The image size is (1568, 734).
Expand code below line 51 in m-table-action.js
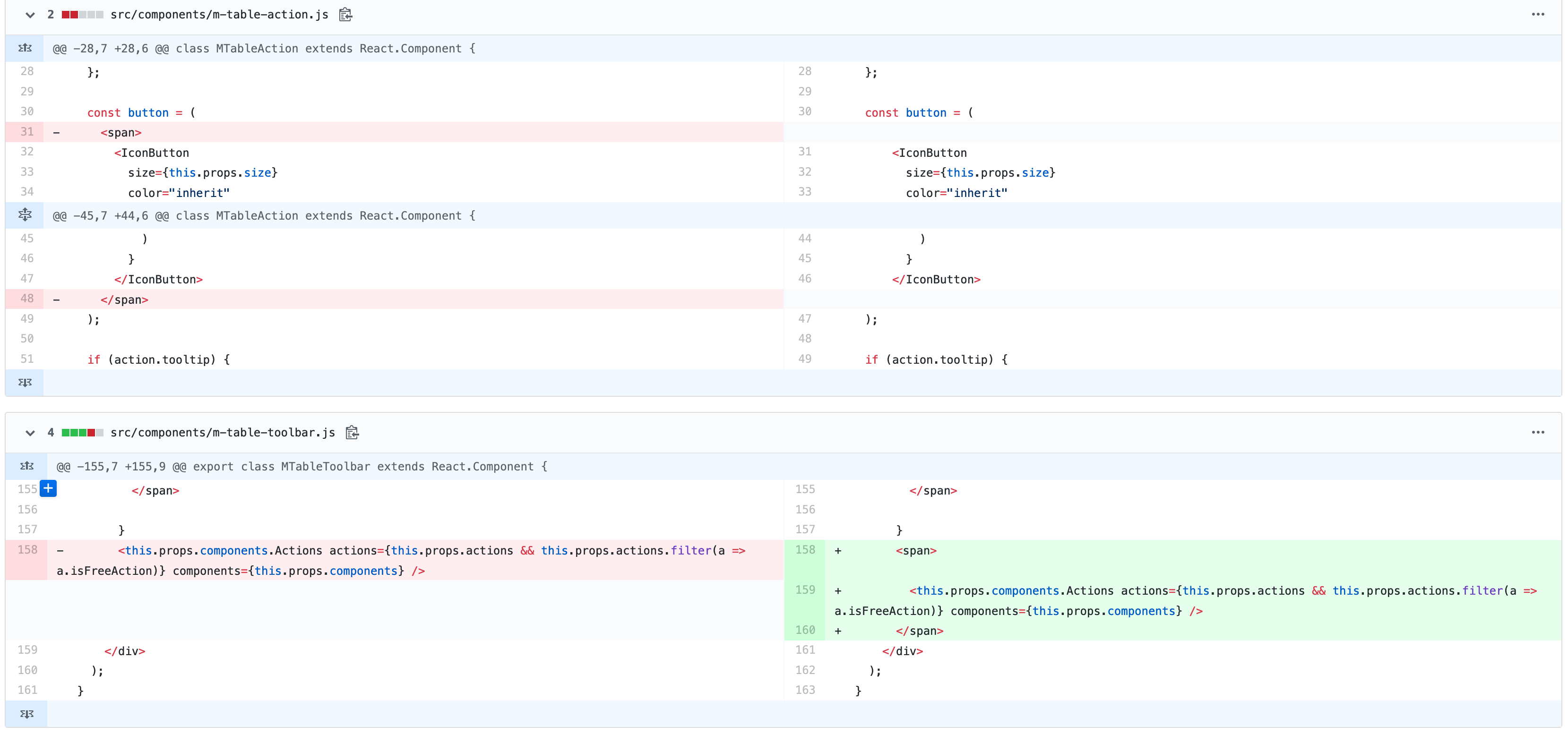25,382
